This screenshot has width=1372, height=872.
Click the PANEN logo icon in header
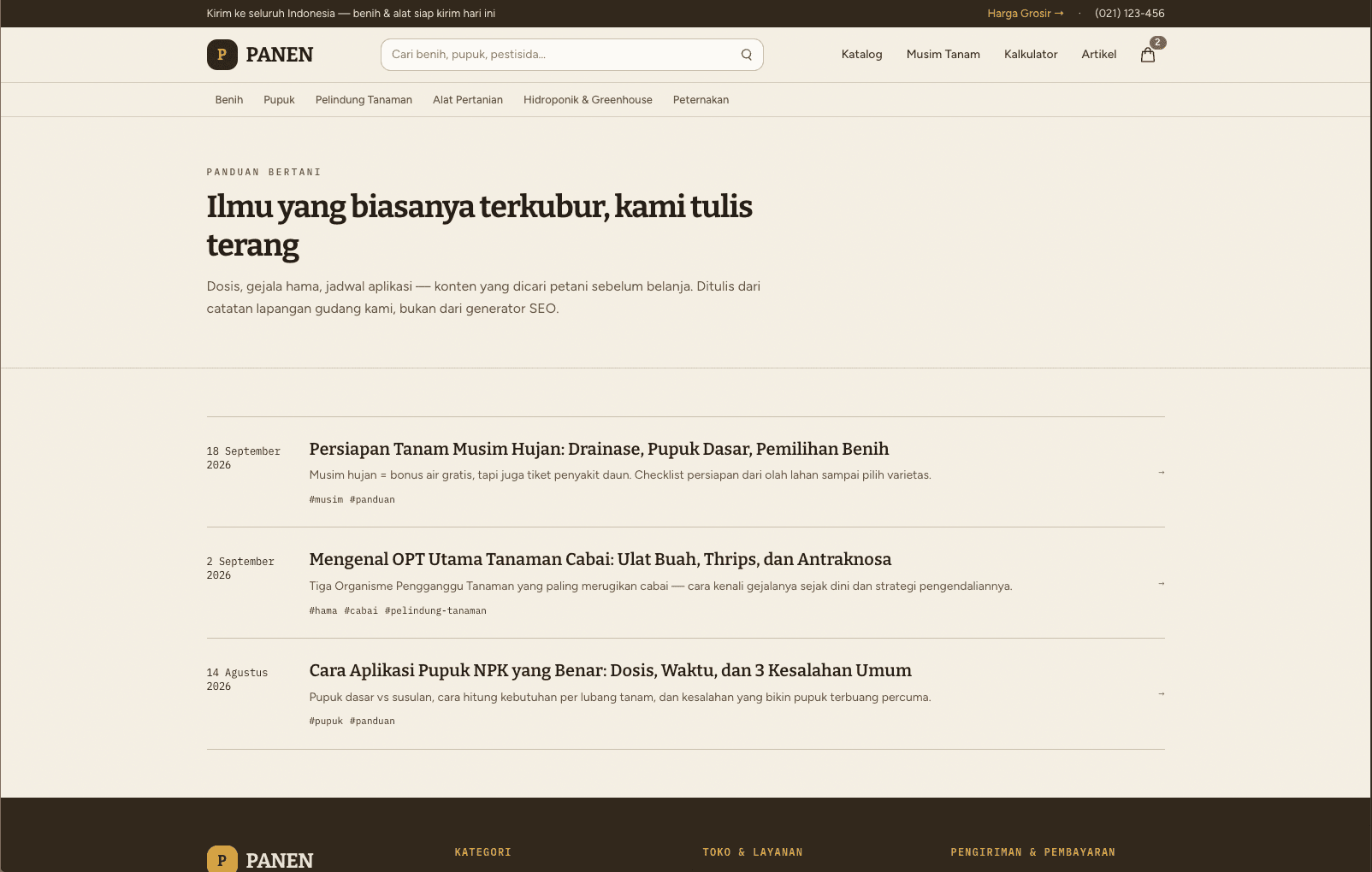[222, 55]
